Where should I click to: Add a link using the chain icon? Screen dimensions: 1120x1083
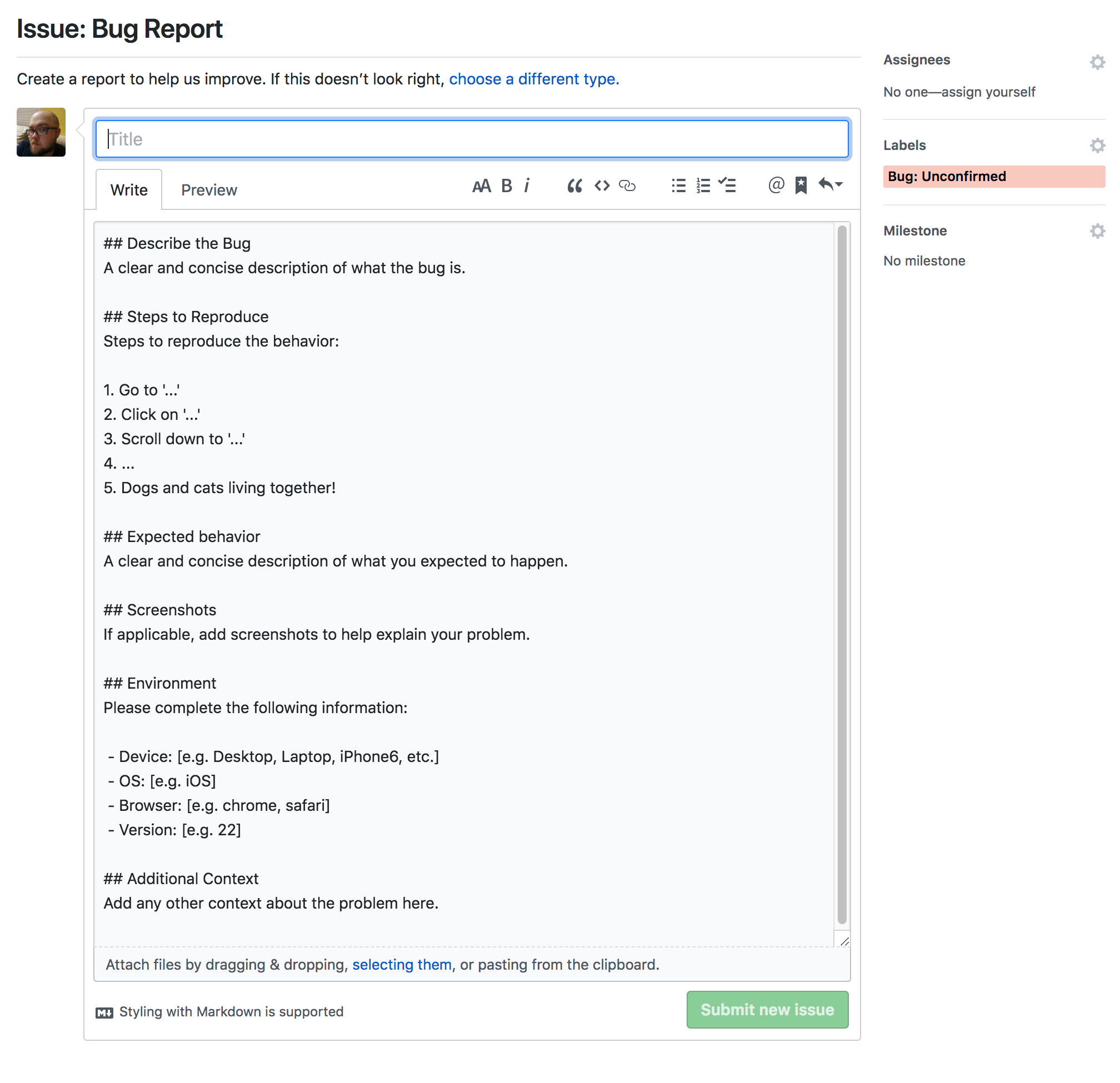pos(627,185)
